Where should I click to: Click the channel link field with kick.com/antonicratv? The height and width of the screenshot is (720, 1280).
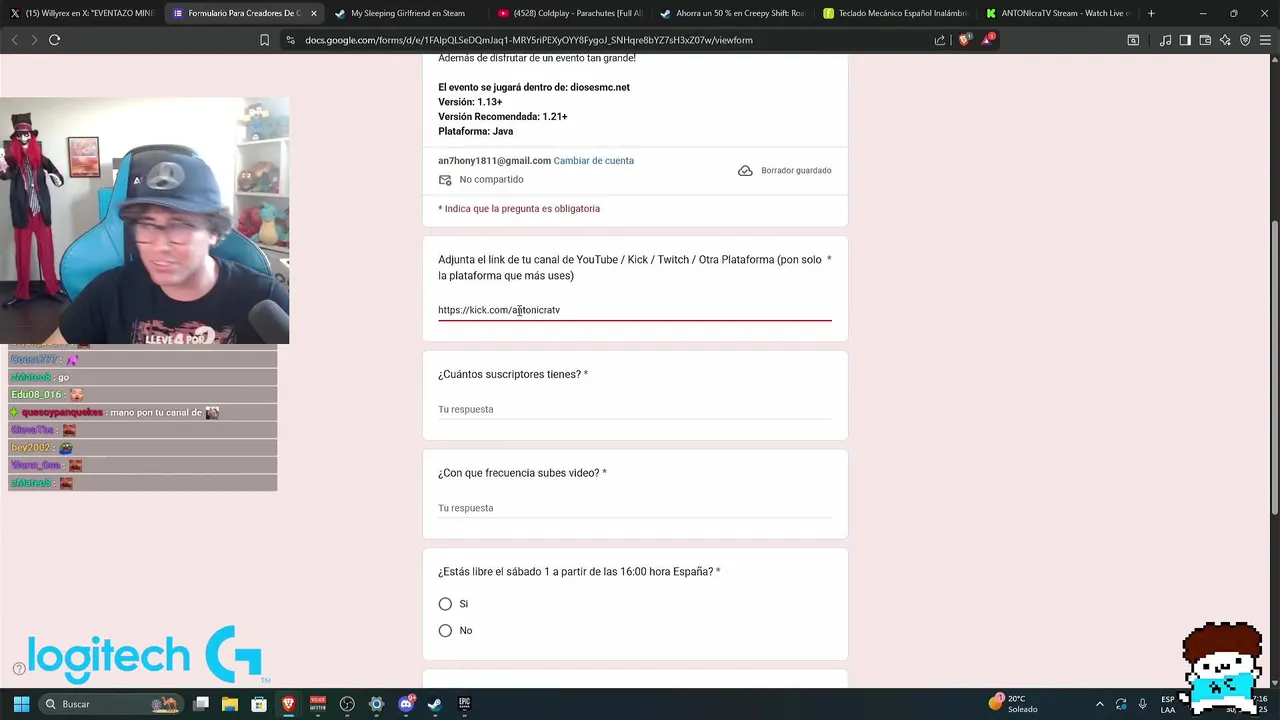click(634, 310)
